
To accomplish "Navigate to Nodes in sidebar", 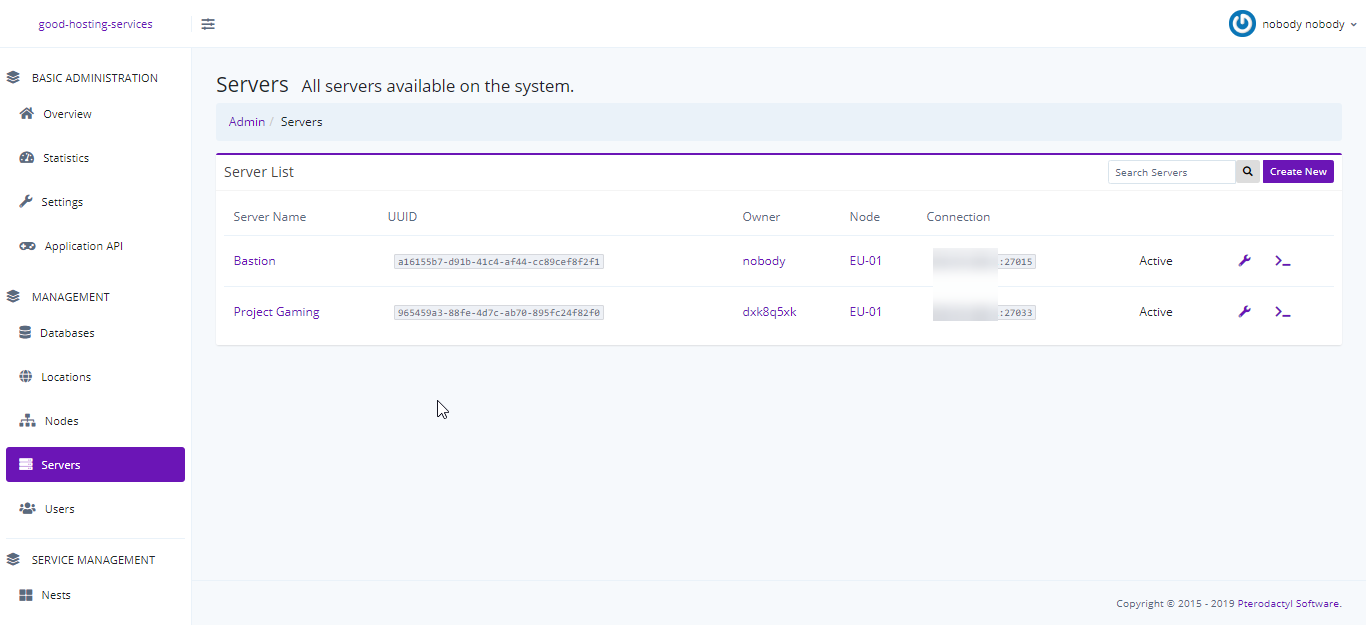I will [x=61, y=421].
